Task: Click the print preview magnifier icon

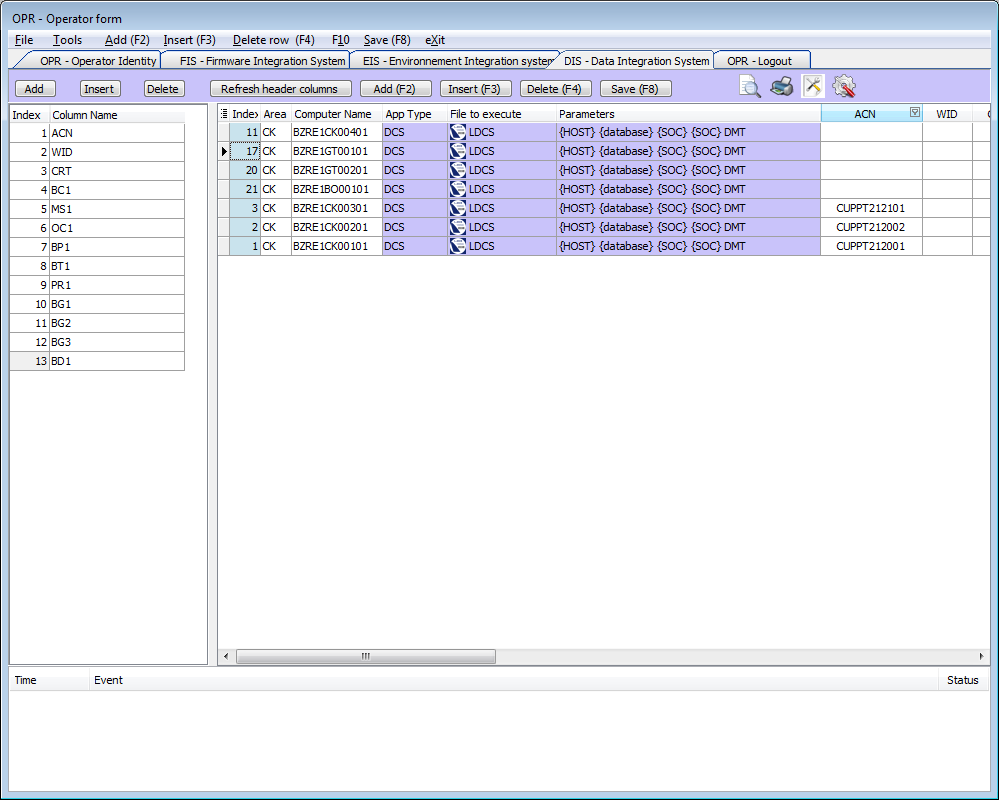Action: (x=750, y=87)
